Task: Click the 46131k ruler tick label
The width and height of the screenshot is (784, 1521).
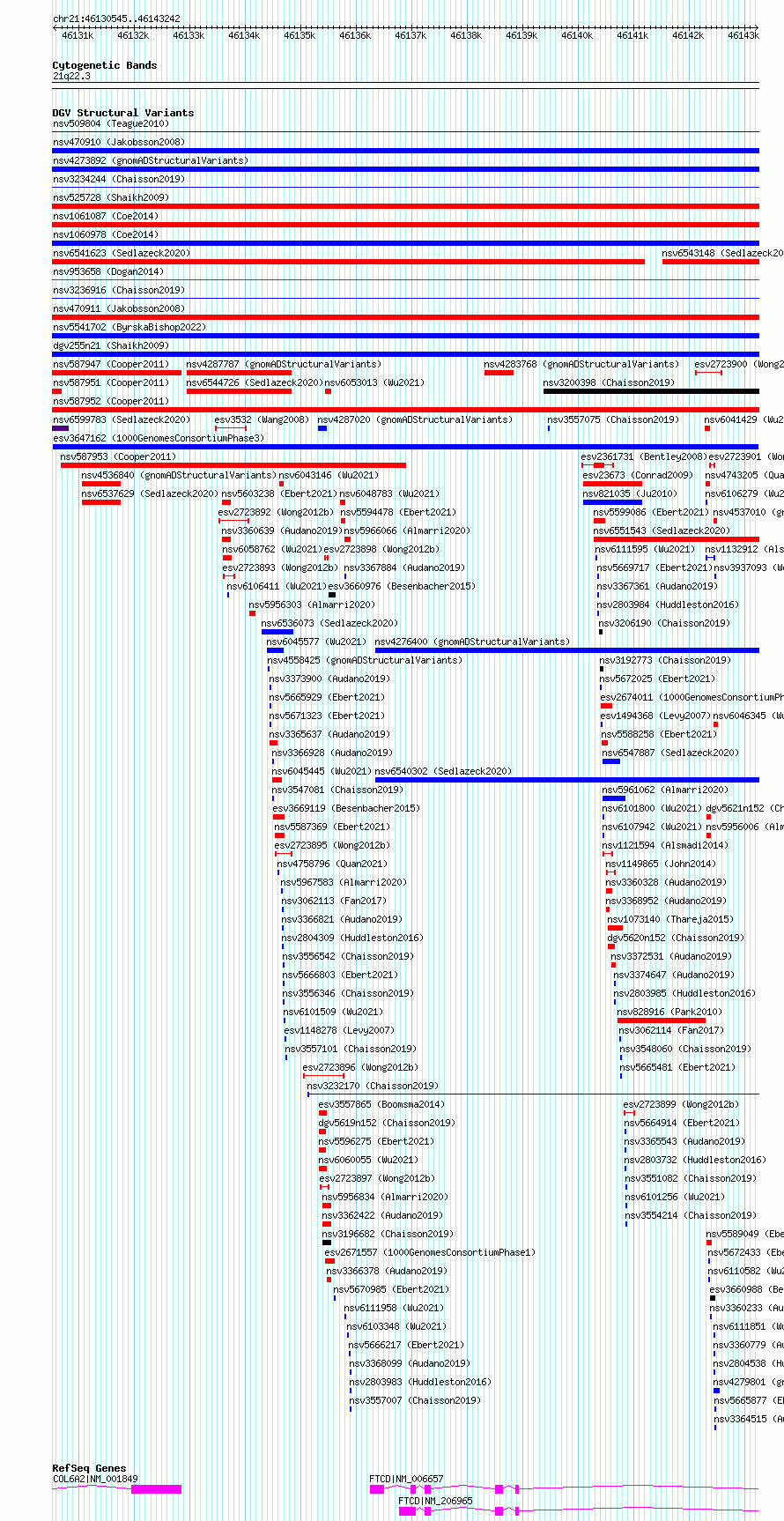Action: click(x=78, y=35)
